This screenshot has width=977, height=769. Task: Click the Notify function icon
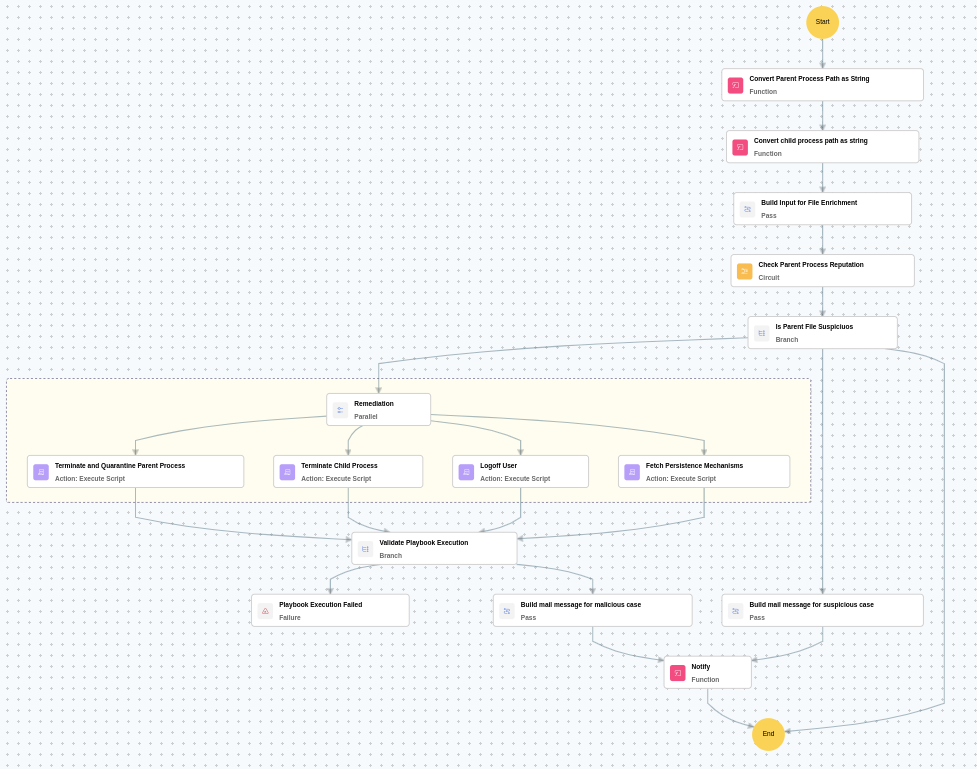point(677,673)
